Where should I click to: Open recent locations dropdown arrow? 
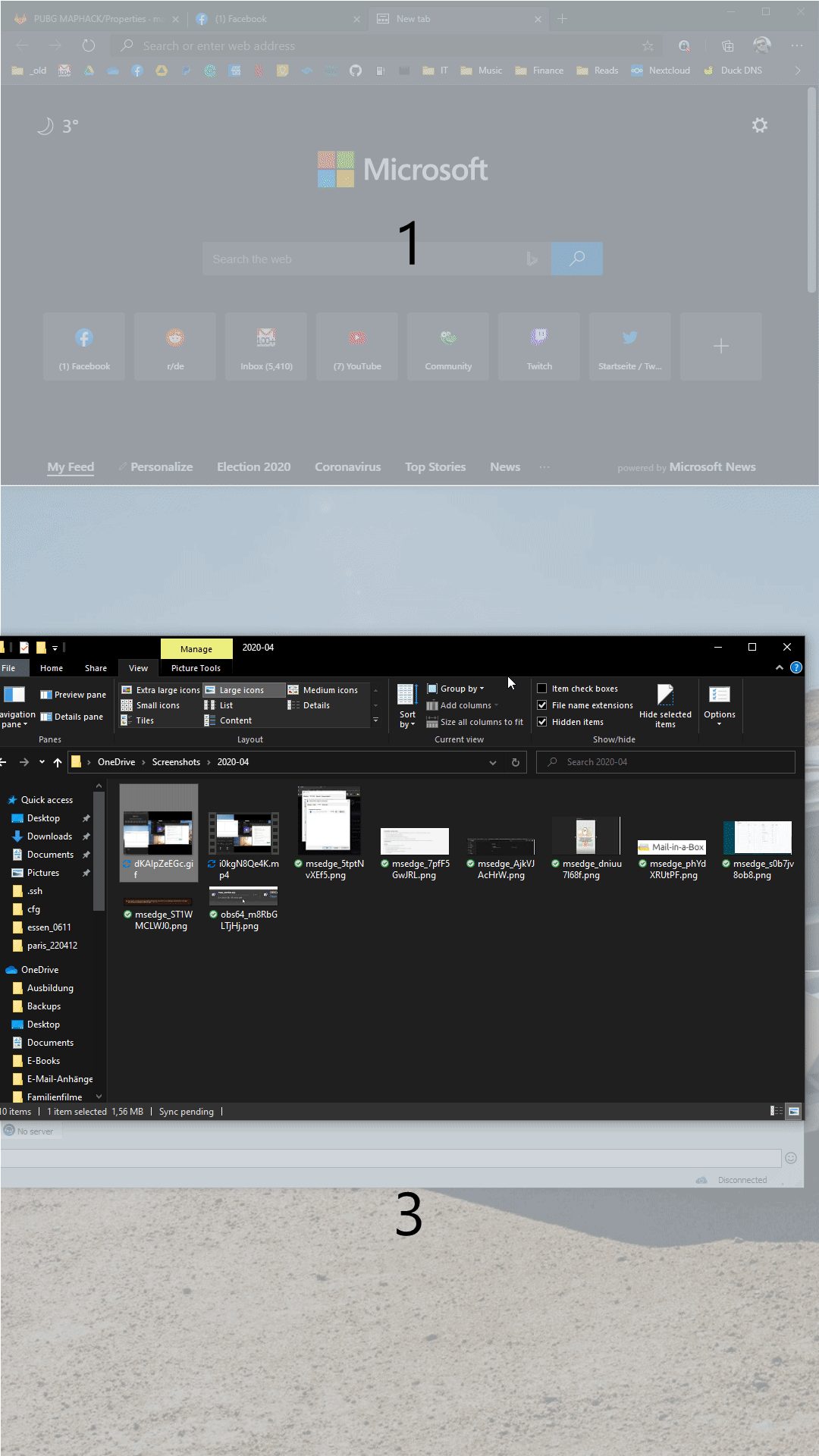[42, 762]
